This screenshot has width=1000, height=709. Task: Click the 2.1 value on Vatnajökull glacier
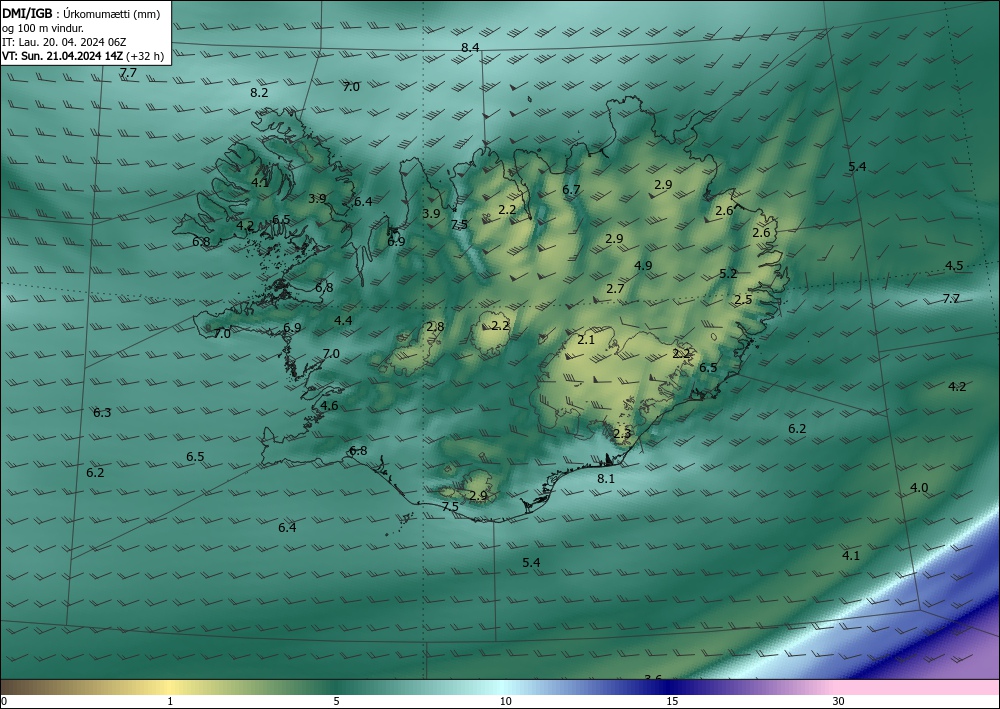586,340
